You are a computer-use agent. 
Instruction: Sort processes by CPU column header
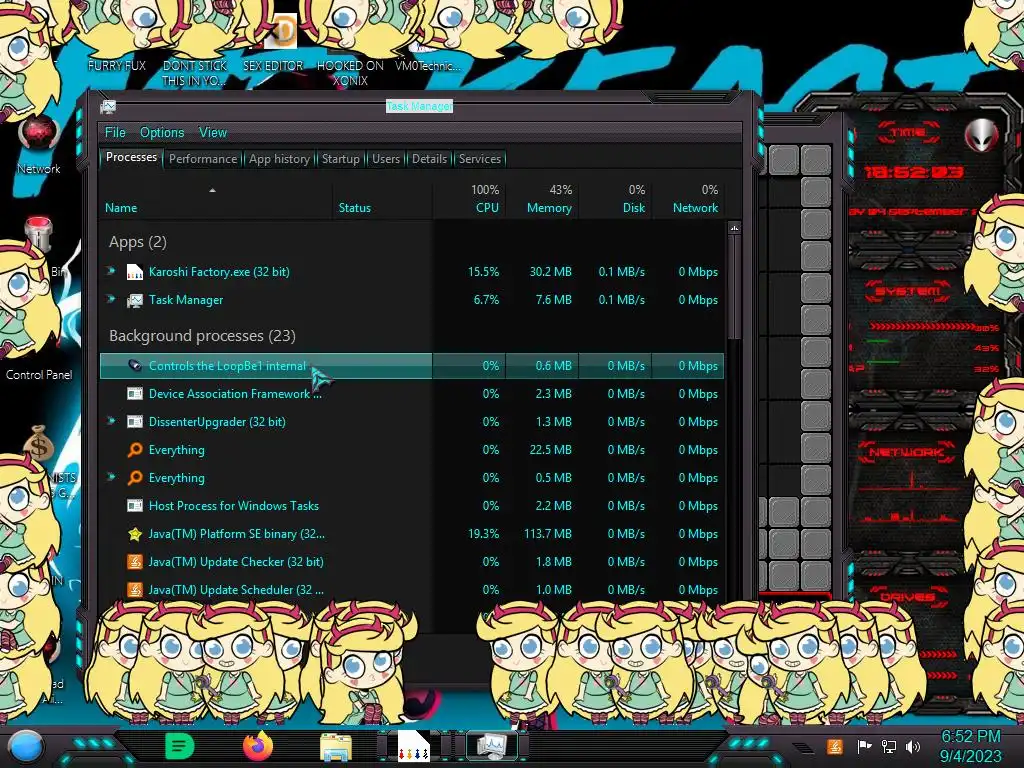click(469, 199)
